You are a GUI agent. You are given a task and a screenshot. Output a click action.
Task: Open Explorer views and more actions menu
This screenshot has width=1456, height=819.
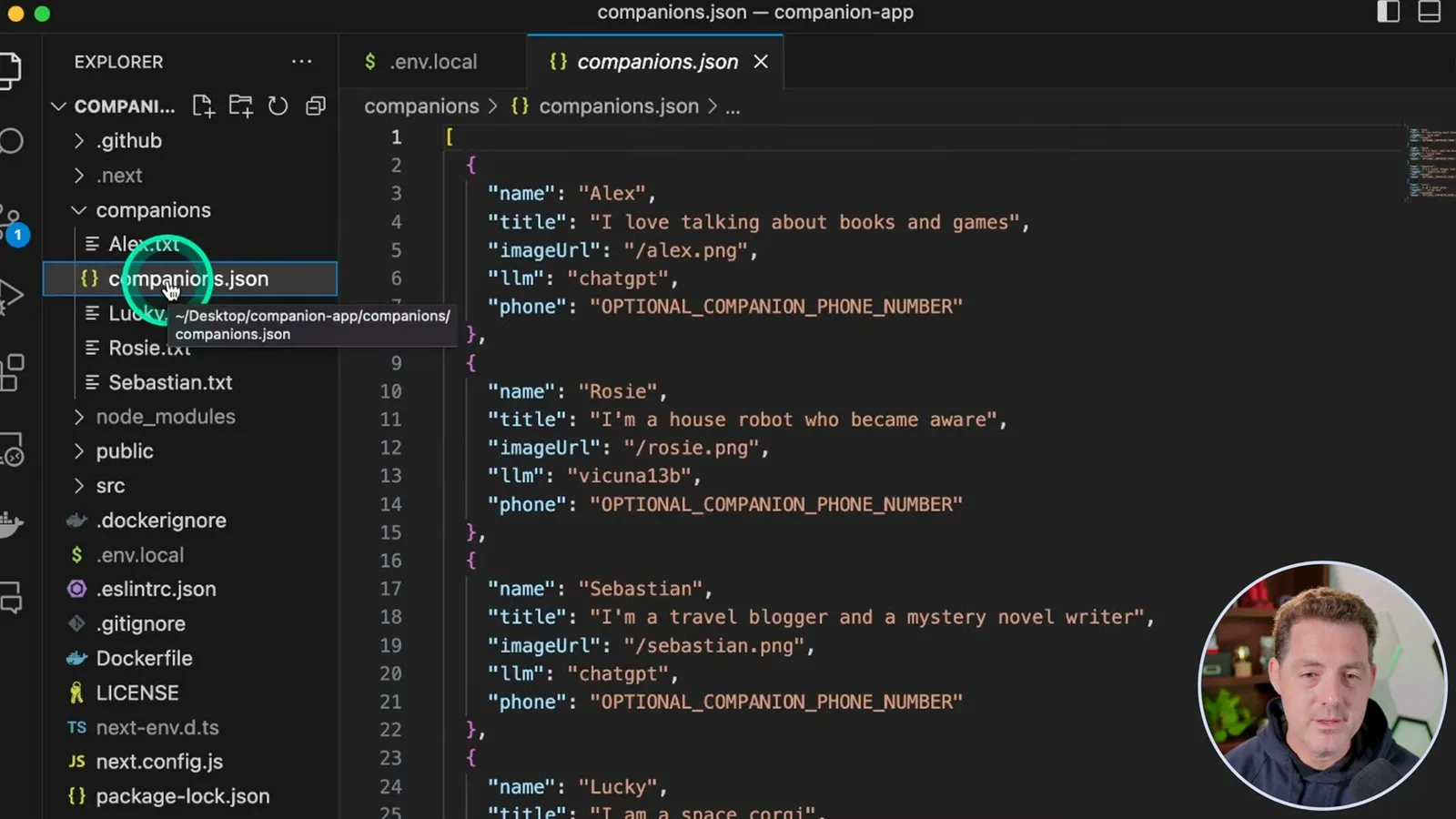pos(301,62)
